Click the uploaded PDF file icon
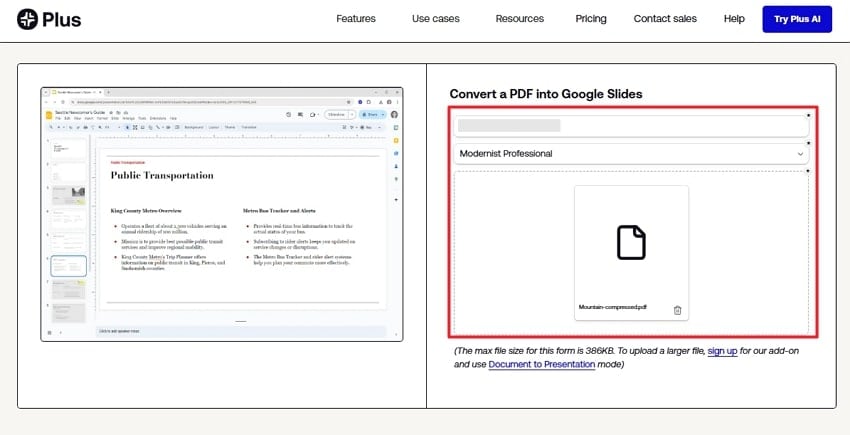Image resolution: width=850 pixels, height=435 pixels. (x=631, y=242)
